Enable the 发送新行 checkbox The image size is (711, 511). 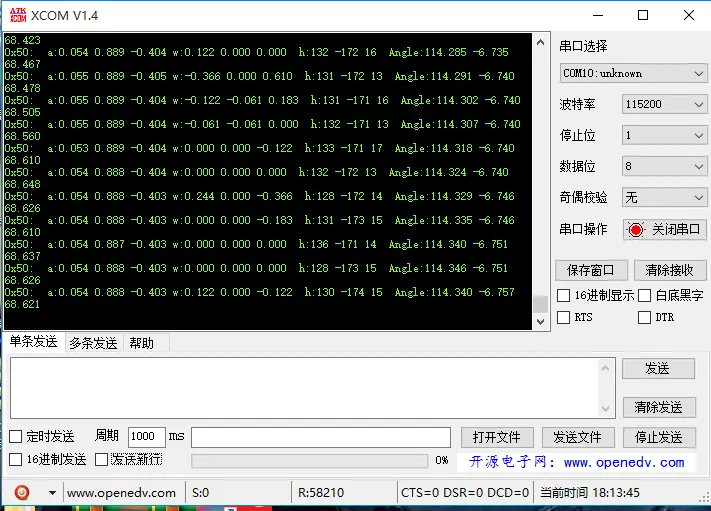point(102,459)
